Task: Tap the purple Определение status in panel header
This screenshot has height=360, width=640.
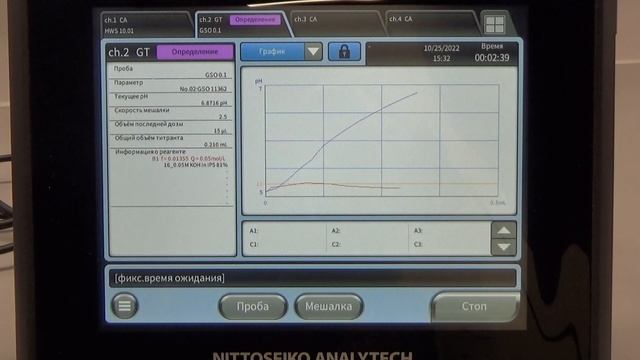Action: (x=195, y=52)
